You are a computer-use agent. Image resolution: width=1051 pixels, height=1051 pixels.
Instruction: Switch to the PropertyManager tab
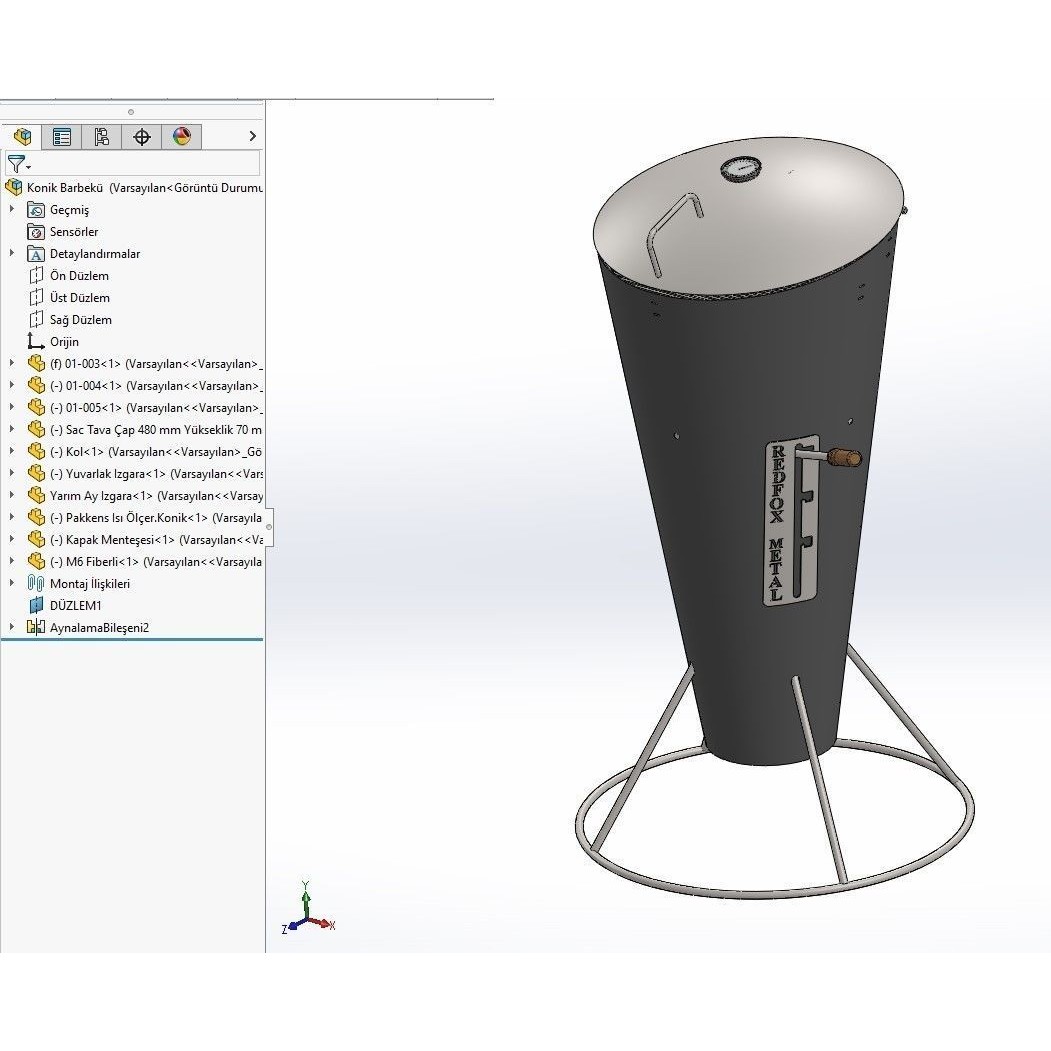click(x=62, y=137)
